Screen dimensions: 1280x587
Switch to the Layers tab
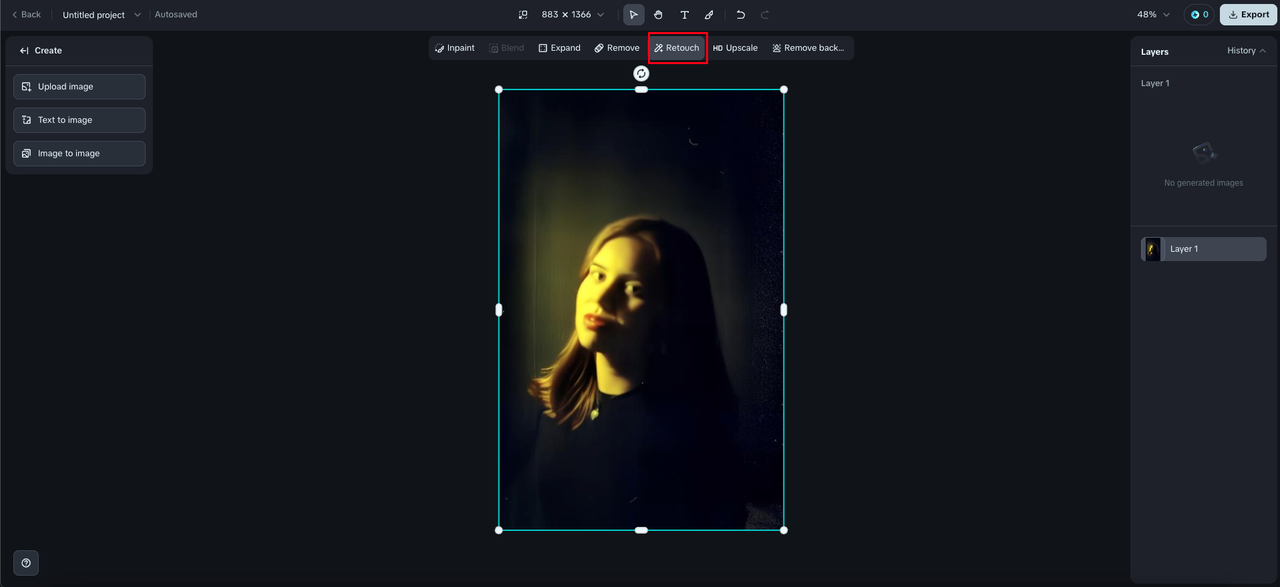(1155, 51)
